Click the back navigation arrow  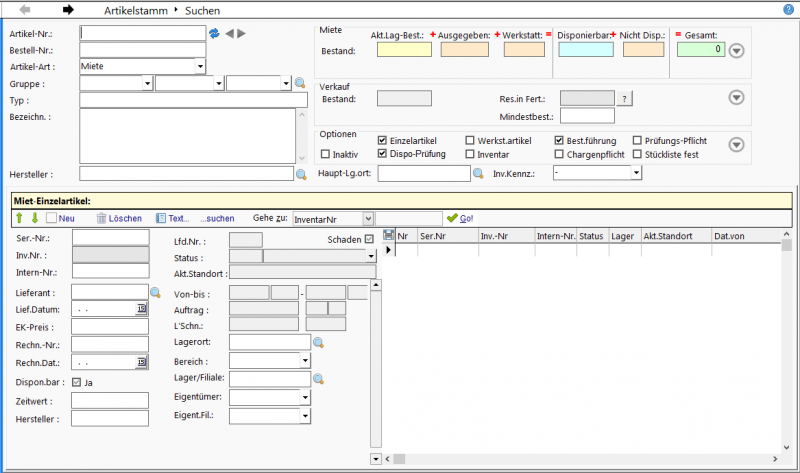[24, 10]
